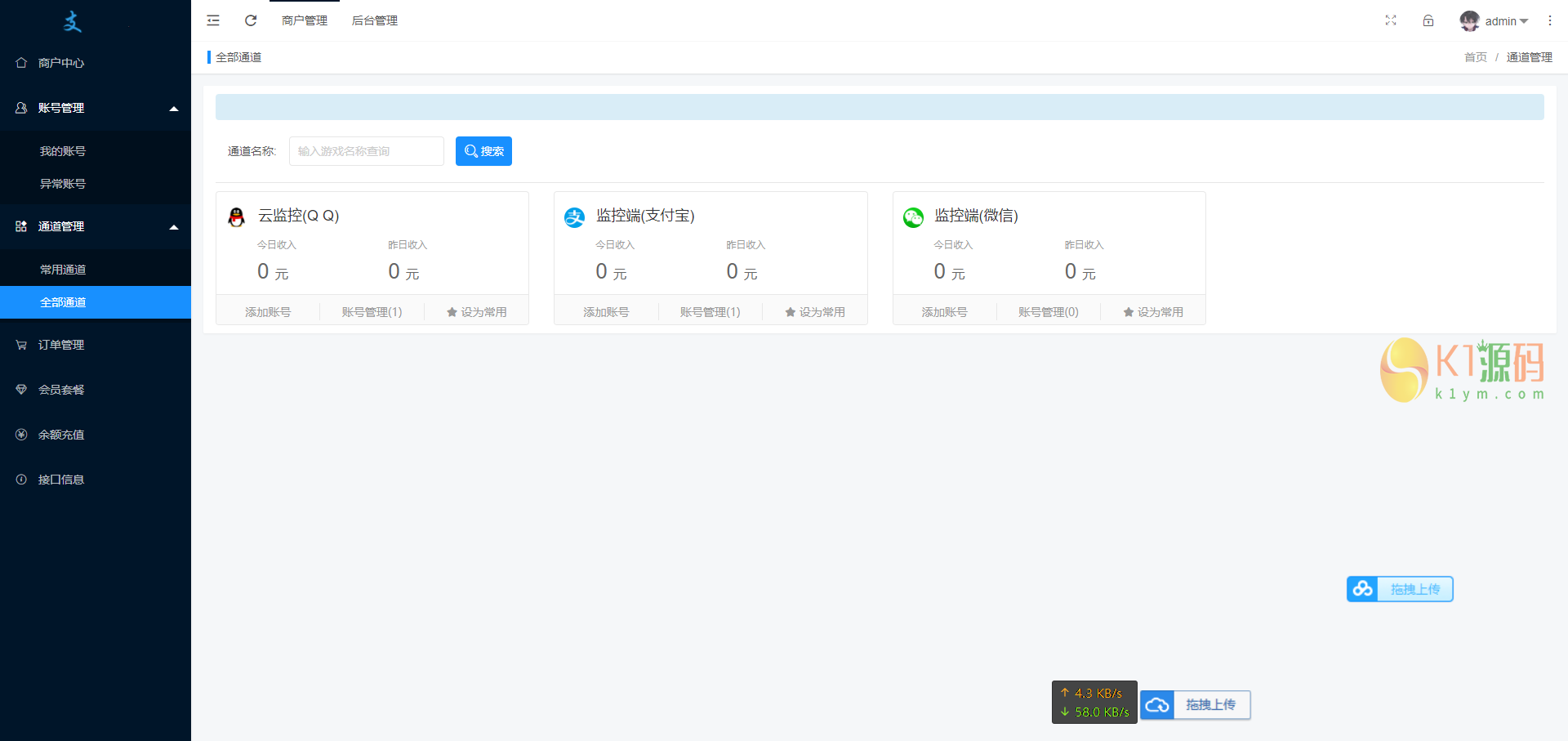Click the 云监控(Q Q) card title
Screen dimensions: 1568x741
point(298,216)
